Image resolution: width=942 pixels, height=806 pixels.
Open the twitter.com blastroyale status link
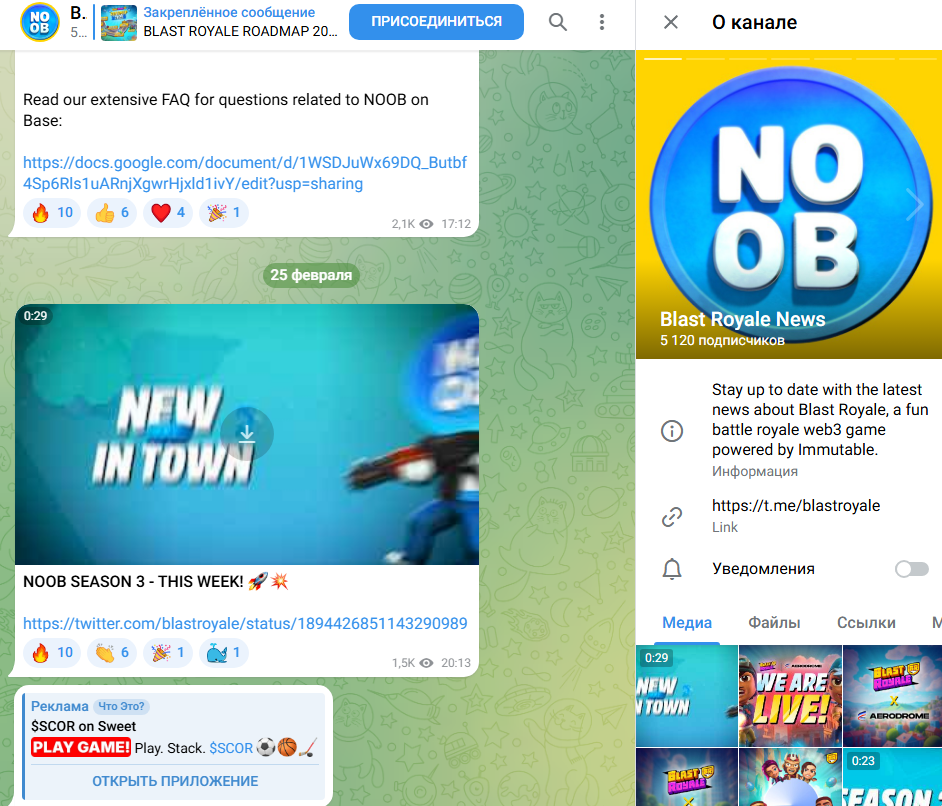point(245,623)
